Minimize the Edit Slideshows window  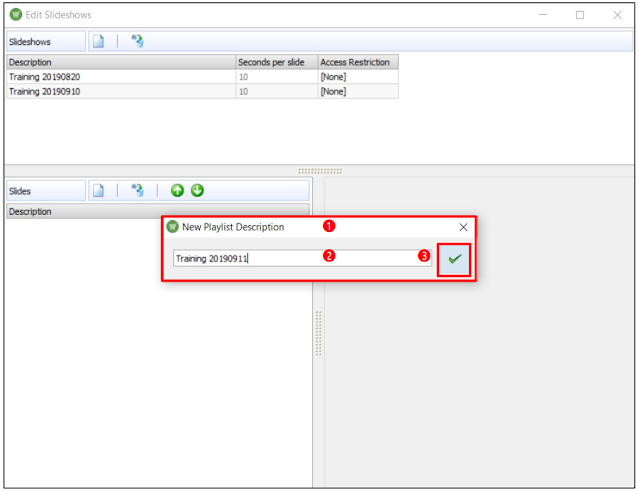pos(543,15)
